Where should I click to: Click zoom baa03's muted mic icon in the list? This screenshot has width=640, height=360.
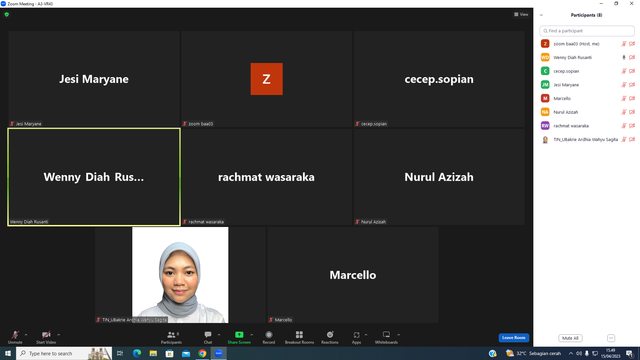click(x=624, y=44)
